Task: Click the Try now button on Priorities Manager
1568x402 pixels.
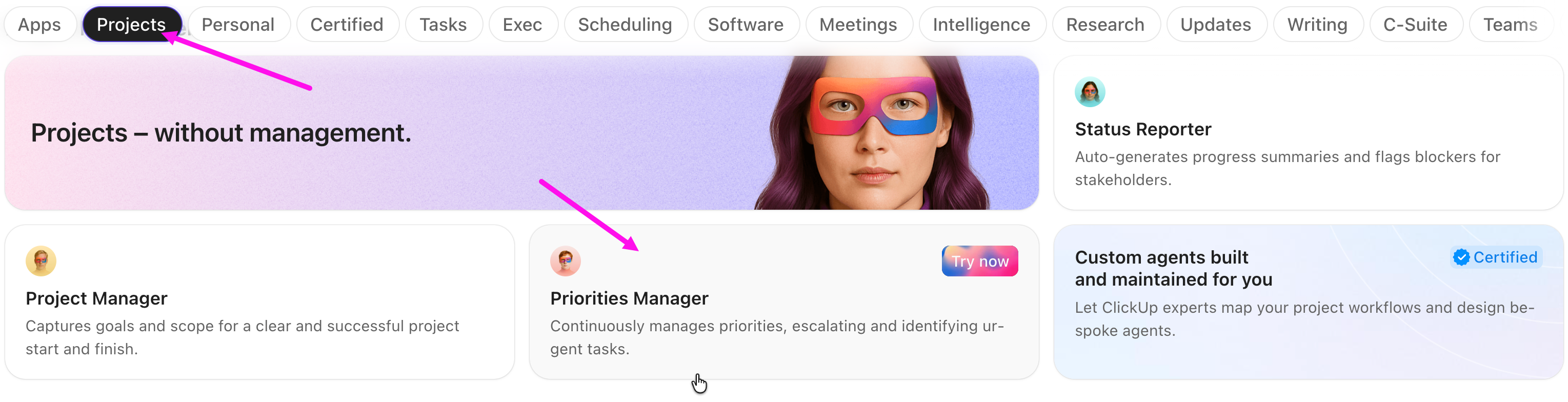Action: click(979, 260)
